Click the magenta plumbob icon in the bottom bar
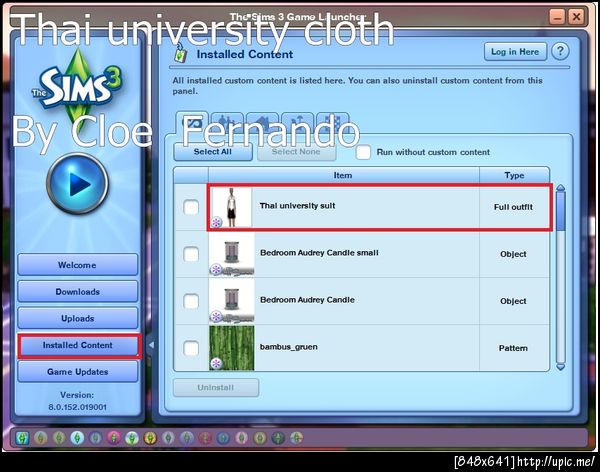The width and height of the screenshot is (600, 472). point(114,438)
